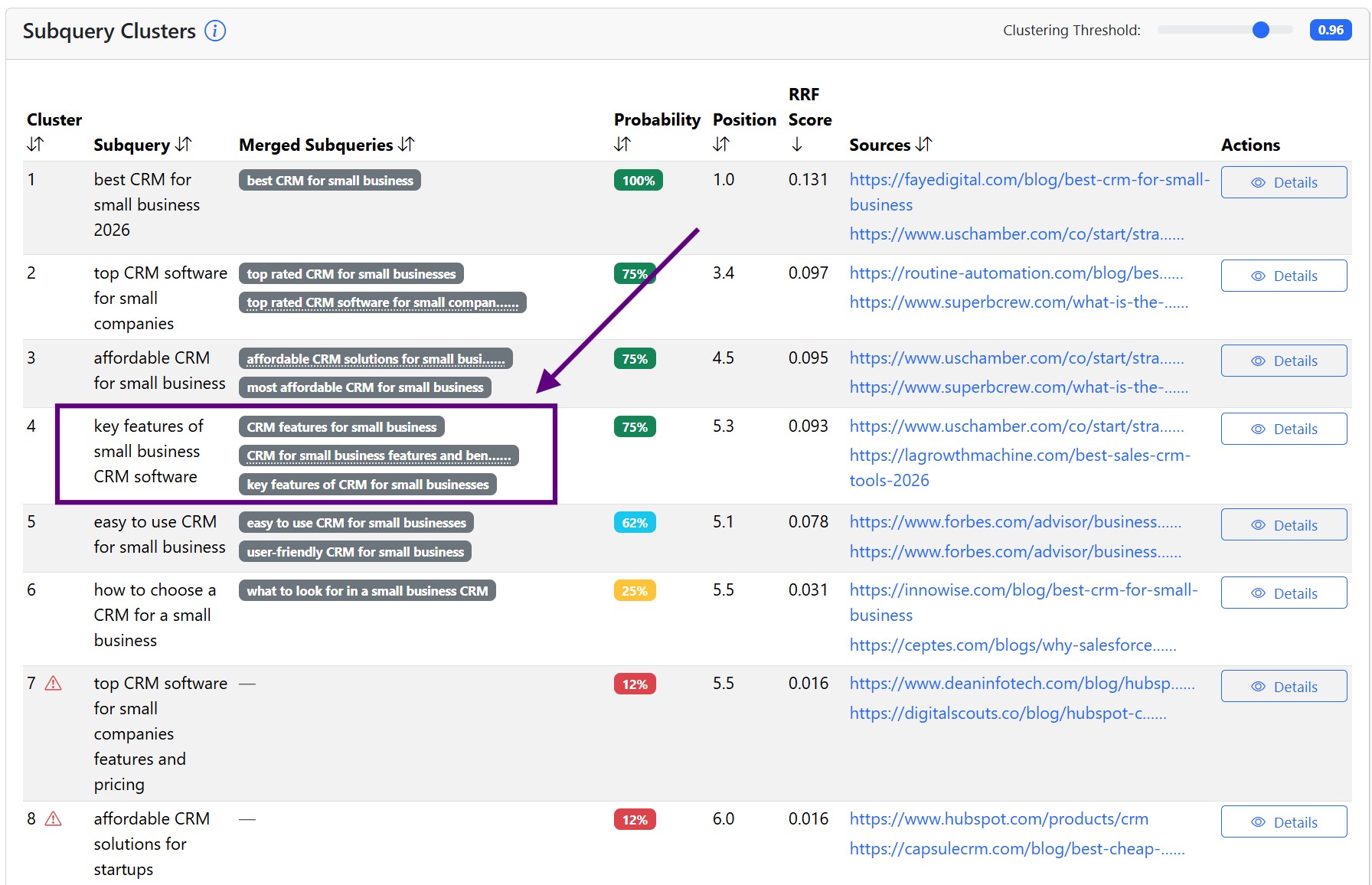Sort by RRF Score down arrow
1372x885 pixels.
pyautogui.click(x=796, y=144)
